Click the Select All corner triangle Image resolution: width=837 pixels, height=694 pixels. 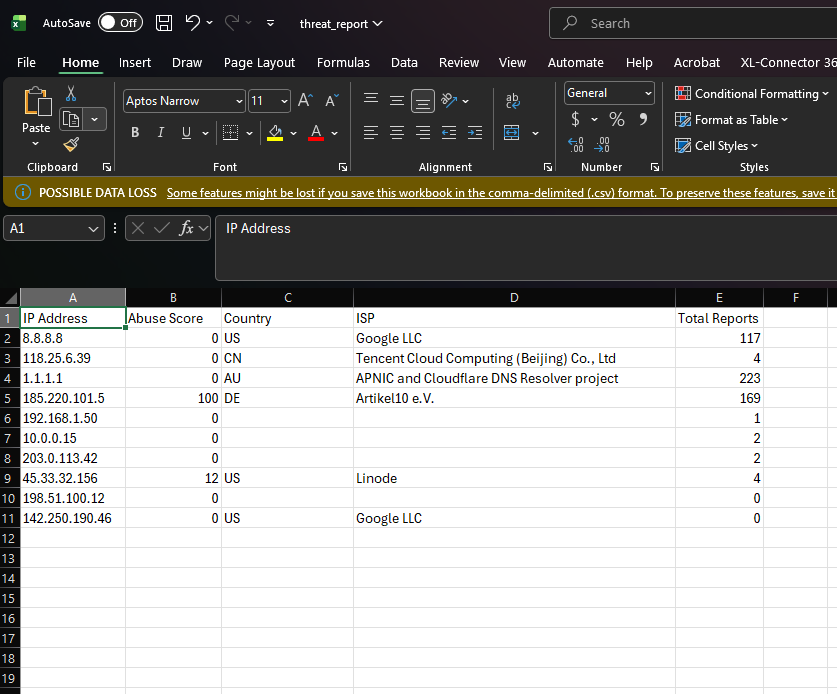pos(10,297)
